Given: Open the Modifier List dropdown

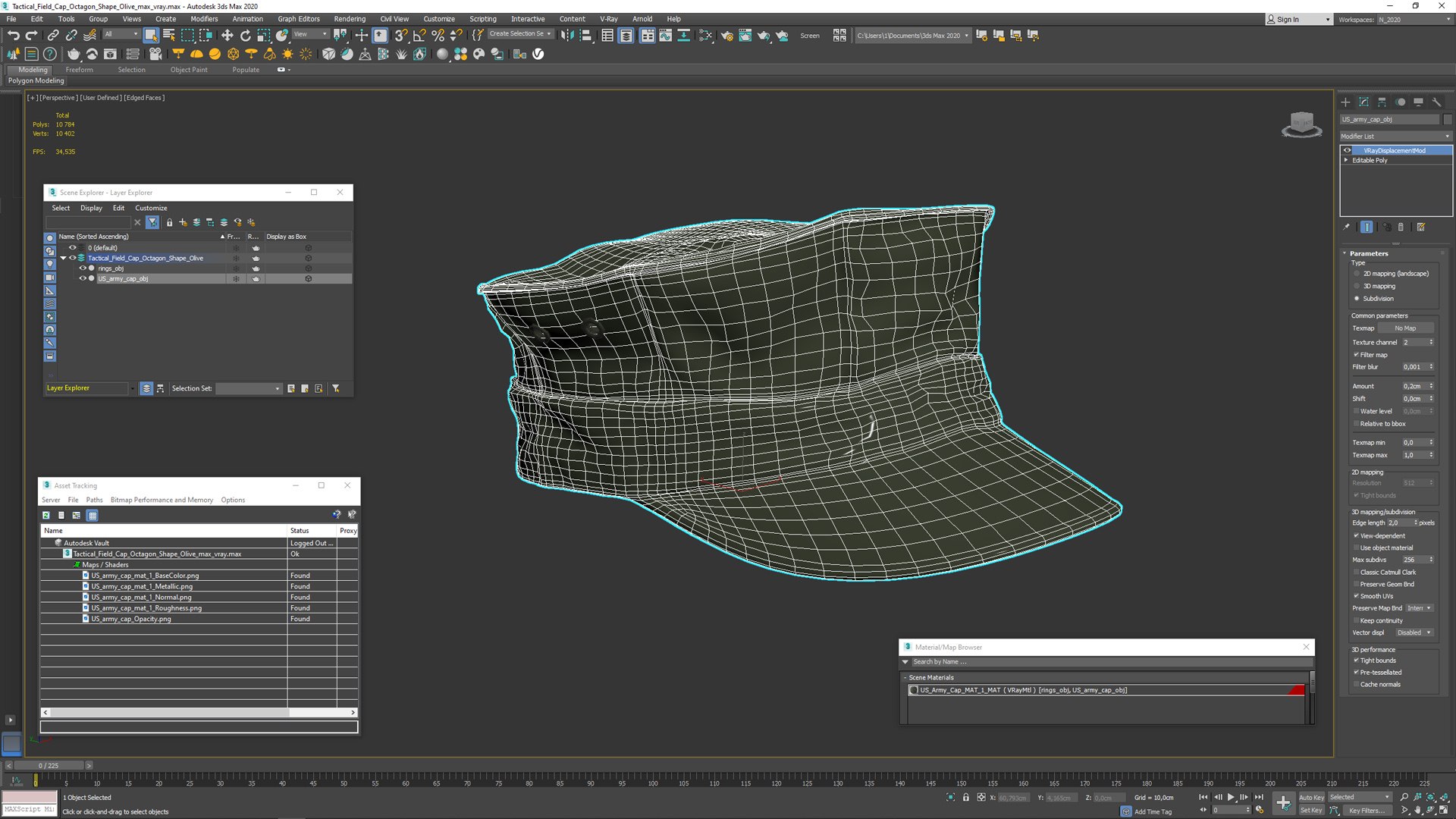Looking at the screenshot, I should tap(1395, 136).
